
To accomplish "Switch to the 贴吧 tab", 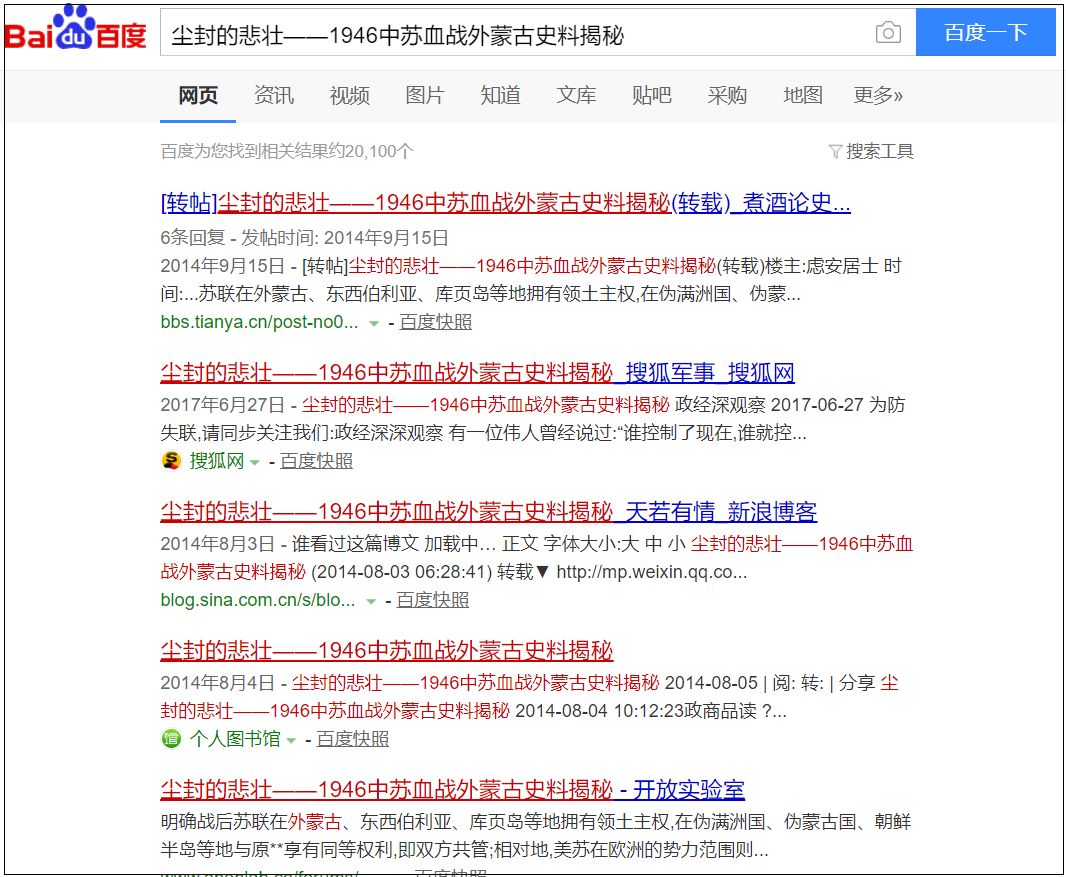I will click(651, 95).
